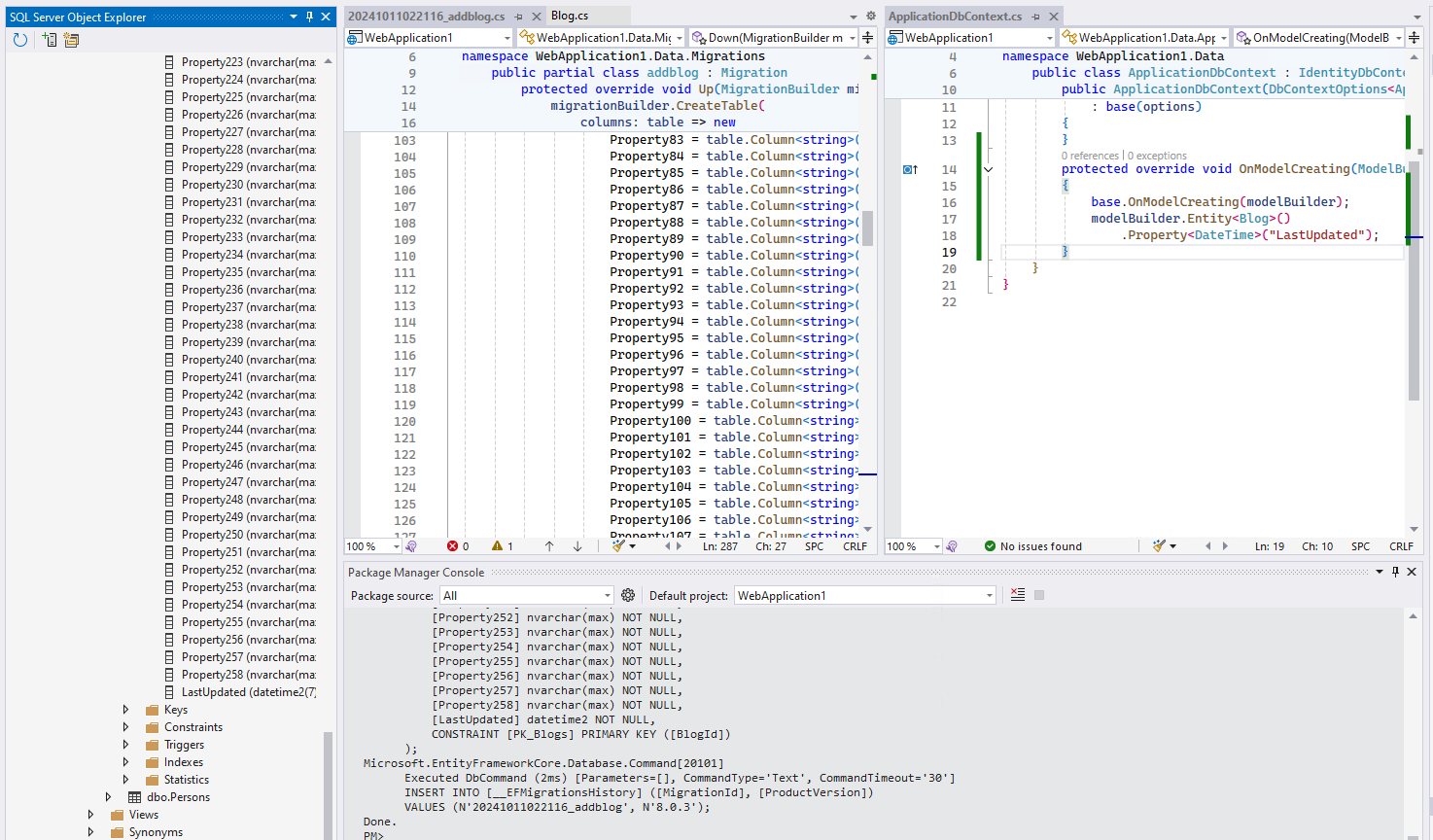Click the Ln: 287 line indicator
1433x840 pixels.
point(720,546)
